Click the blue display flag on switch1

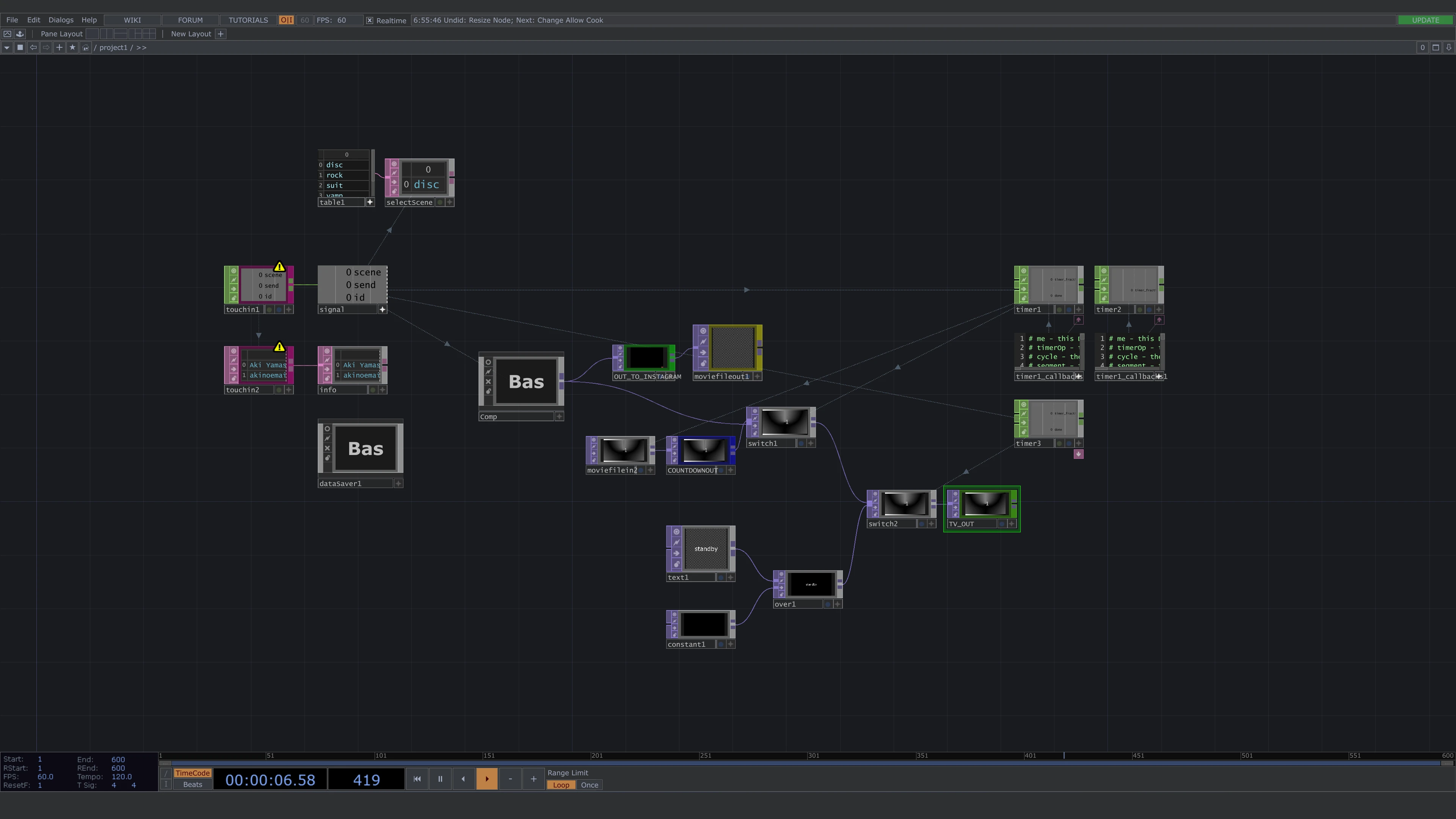pos(801,444)
